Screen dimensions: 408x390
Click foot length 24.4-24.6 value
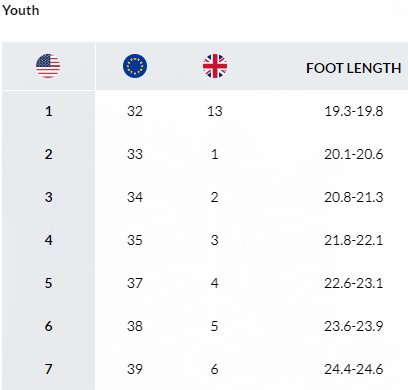coord(354,369)
